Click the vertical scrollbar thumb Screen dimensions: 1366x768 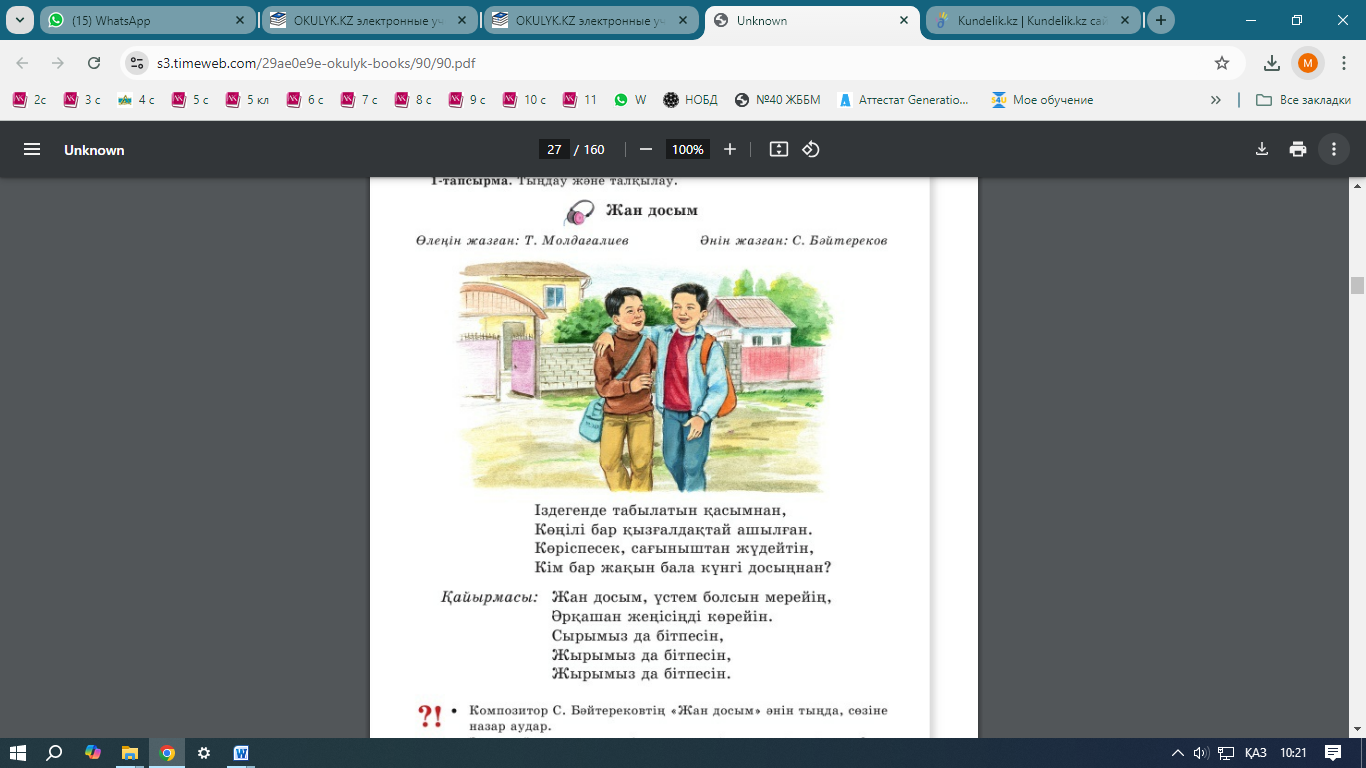pos(1357,285)
